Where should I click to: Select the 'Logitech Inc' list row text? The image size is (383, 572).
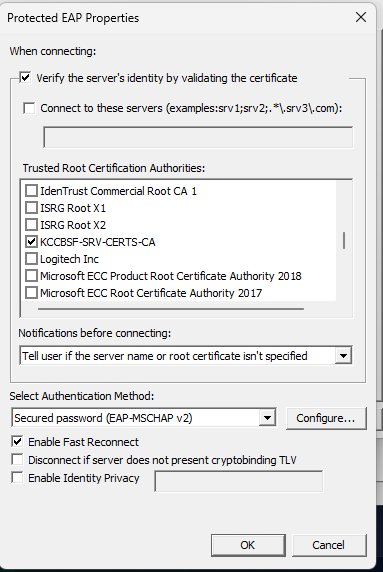tap(69, 259)
